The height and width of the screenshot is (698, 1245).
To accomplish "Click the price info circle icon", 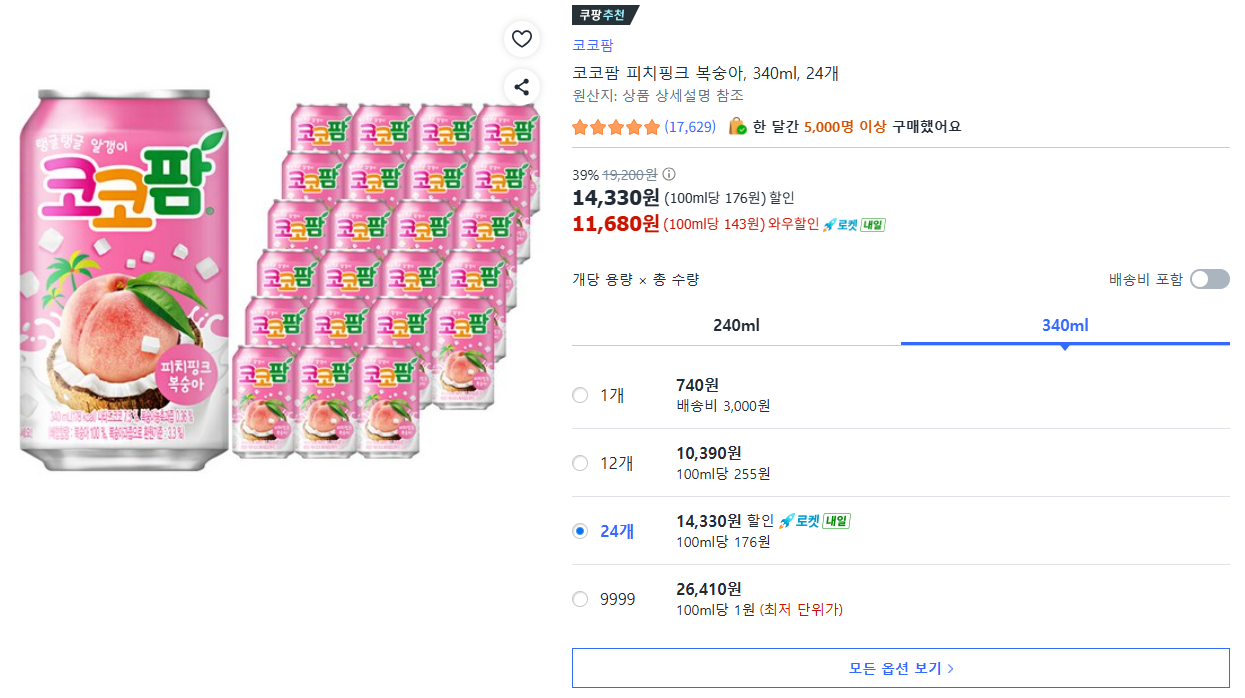I will [x=669, y=174].
